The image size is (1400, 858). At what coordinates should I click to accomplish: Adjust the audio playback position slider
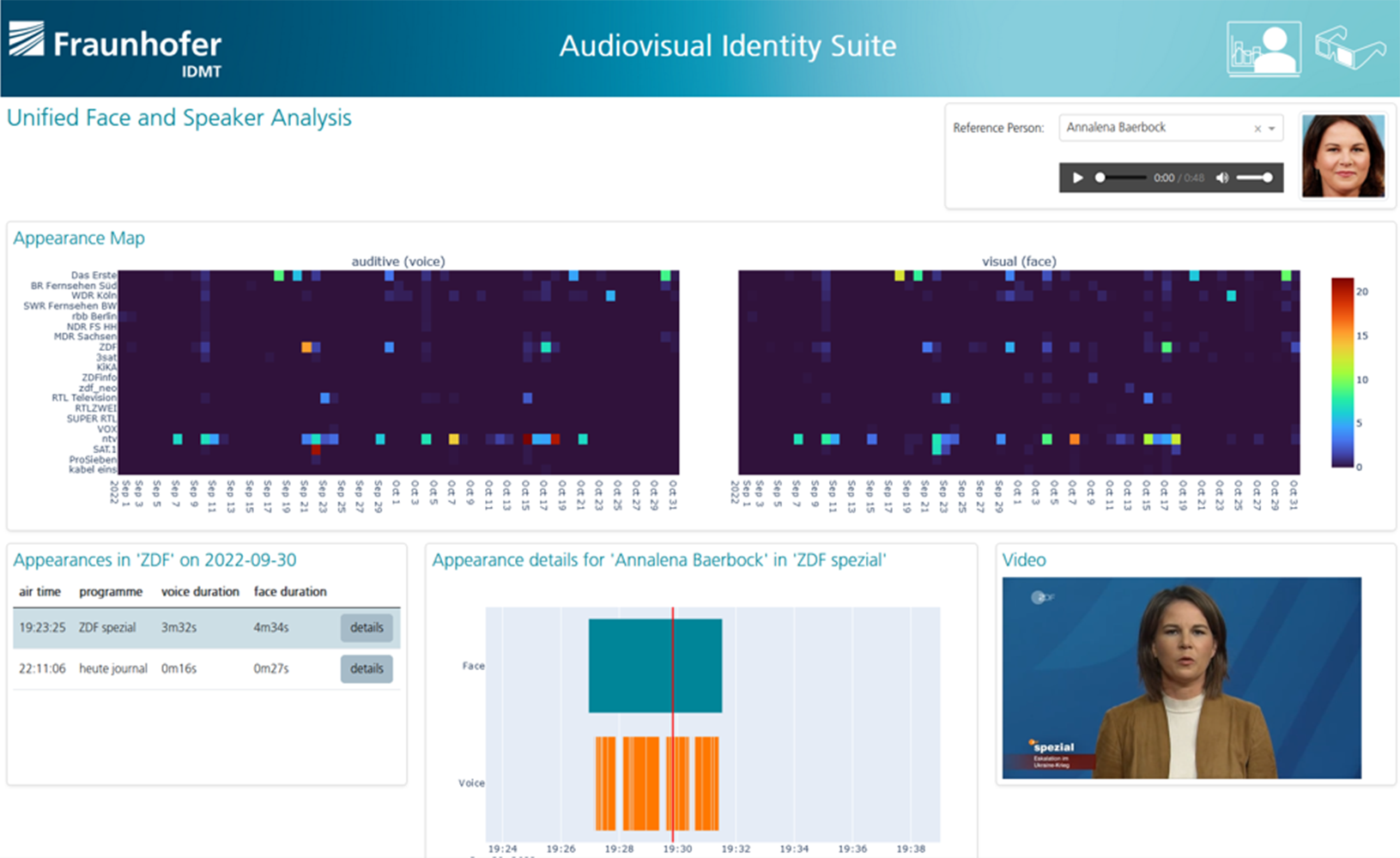pyautogui.click(x=1121, y=178)
